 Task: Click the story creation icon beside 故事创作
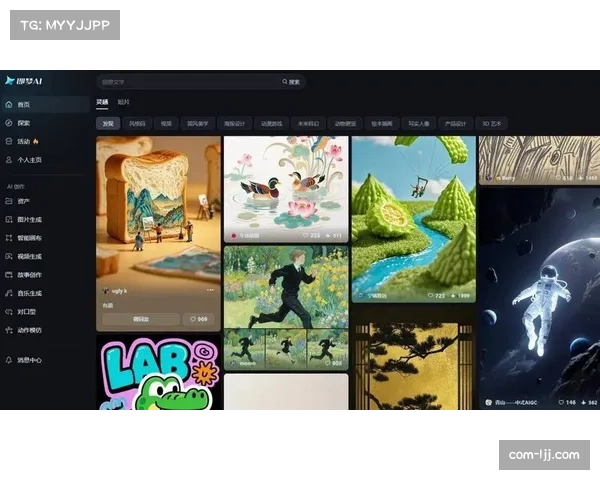point(9,274)
